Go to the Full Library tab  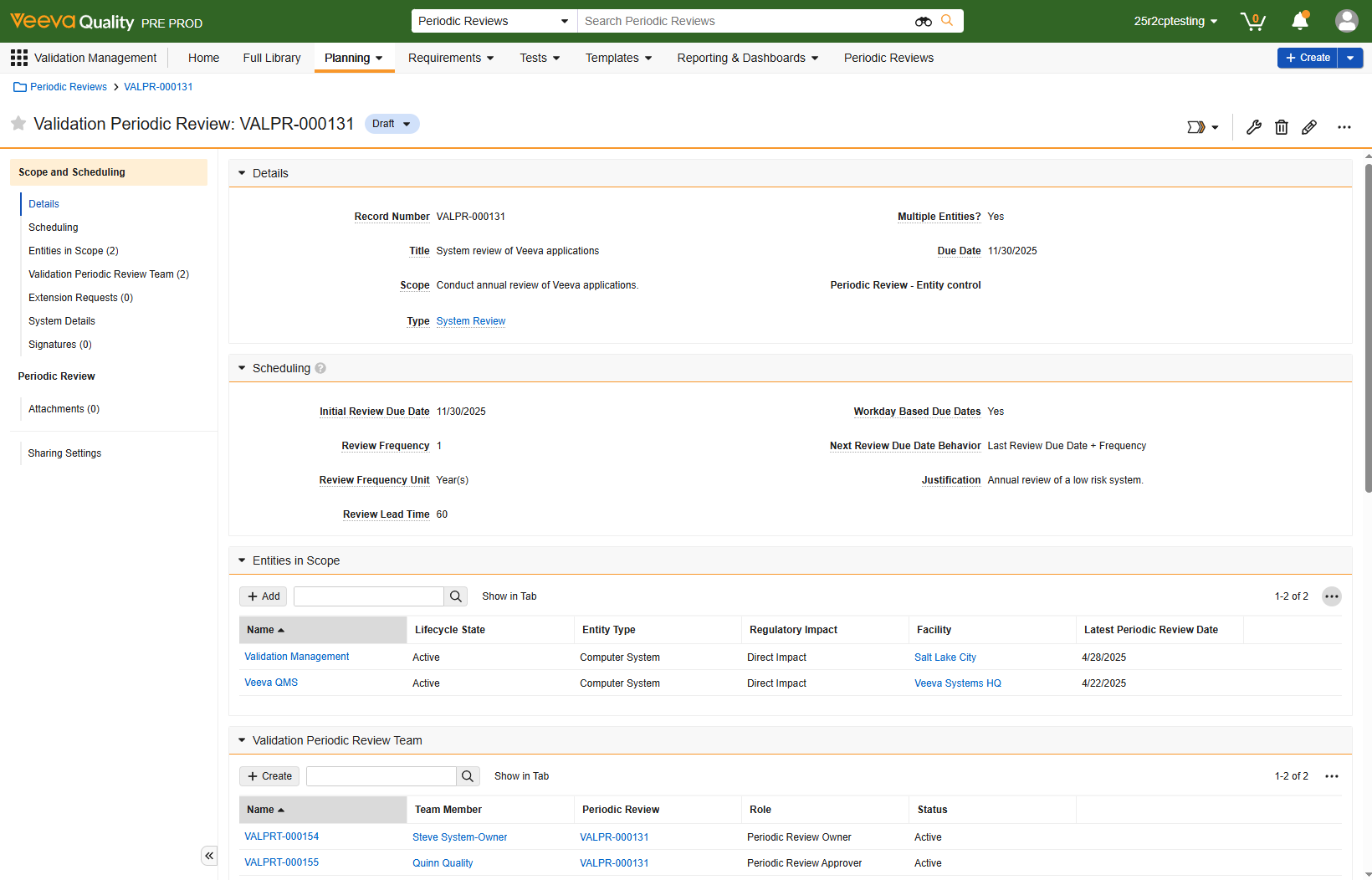click(x=272, y=58)
